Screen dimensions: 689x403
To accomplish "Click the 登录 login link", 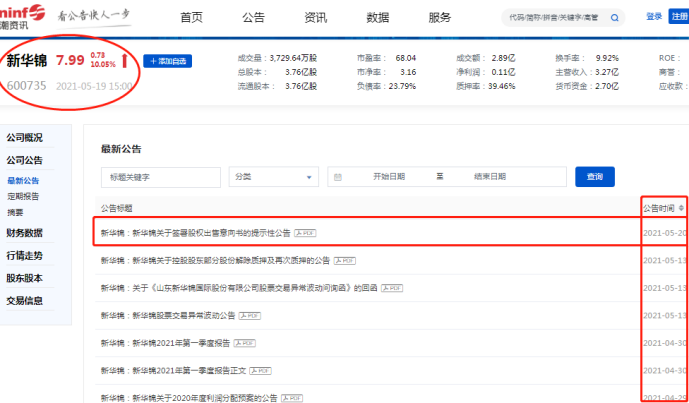I will pyautogui.click(x=654, y=17).
